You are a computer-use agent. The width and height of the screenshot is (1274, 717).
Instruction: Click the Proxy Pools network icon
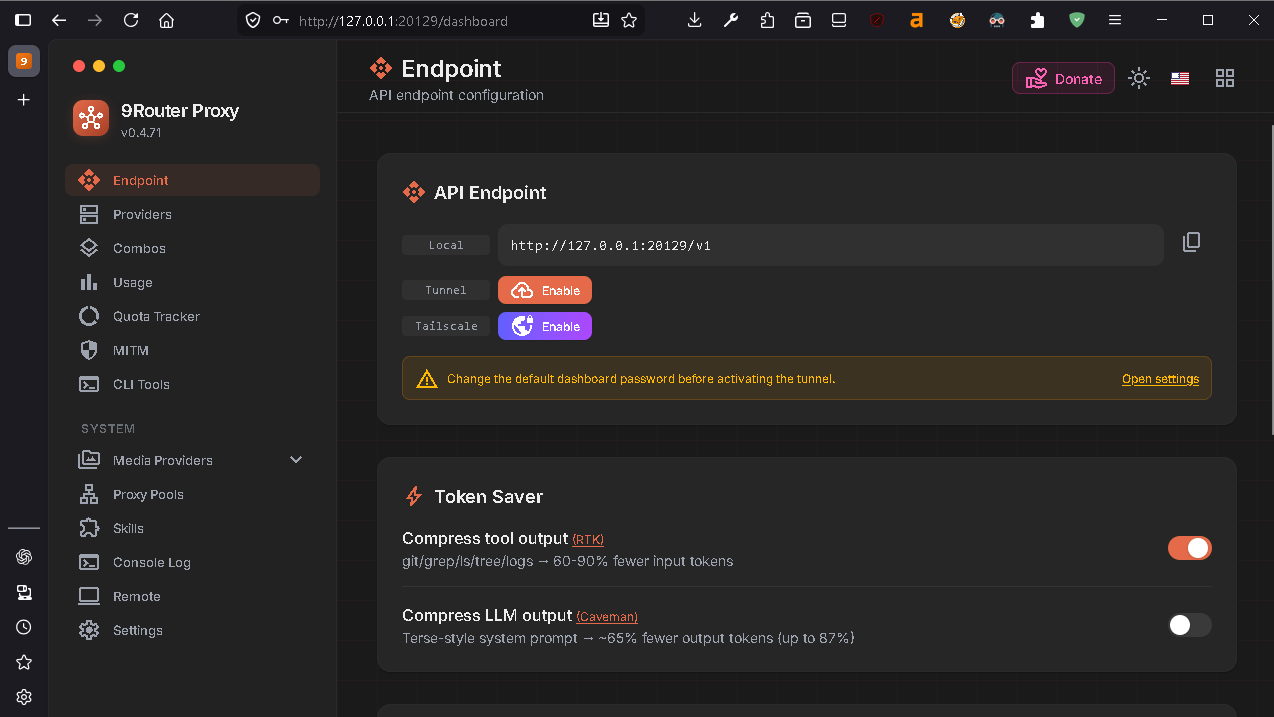[89, 494]
